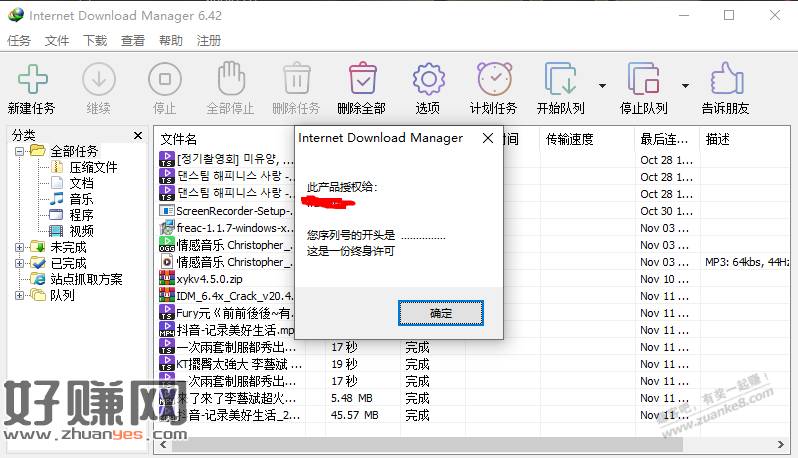798x458 pixels.
Task: Click the 停止队列 (stop queue) icon
Action: click(x=642, y=79)
